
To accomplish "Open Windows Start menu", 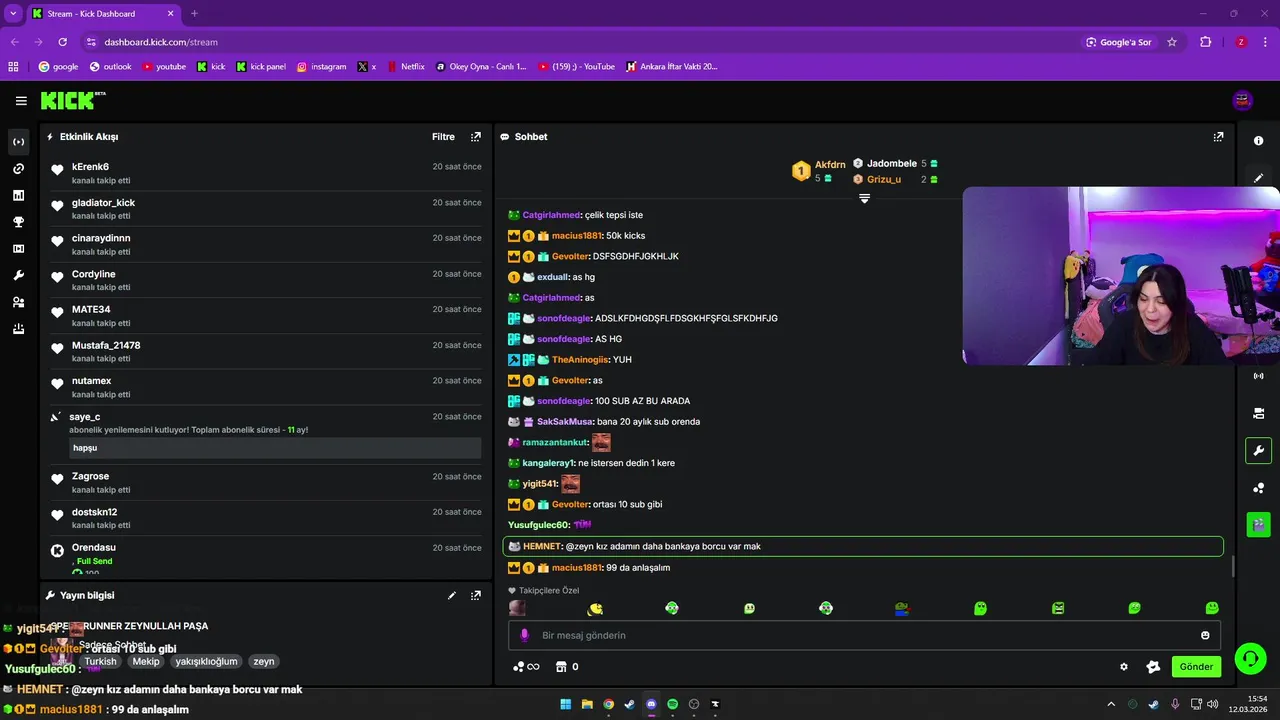I will pyautogui.click(x=565, y=704).
